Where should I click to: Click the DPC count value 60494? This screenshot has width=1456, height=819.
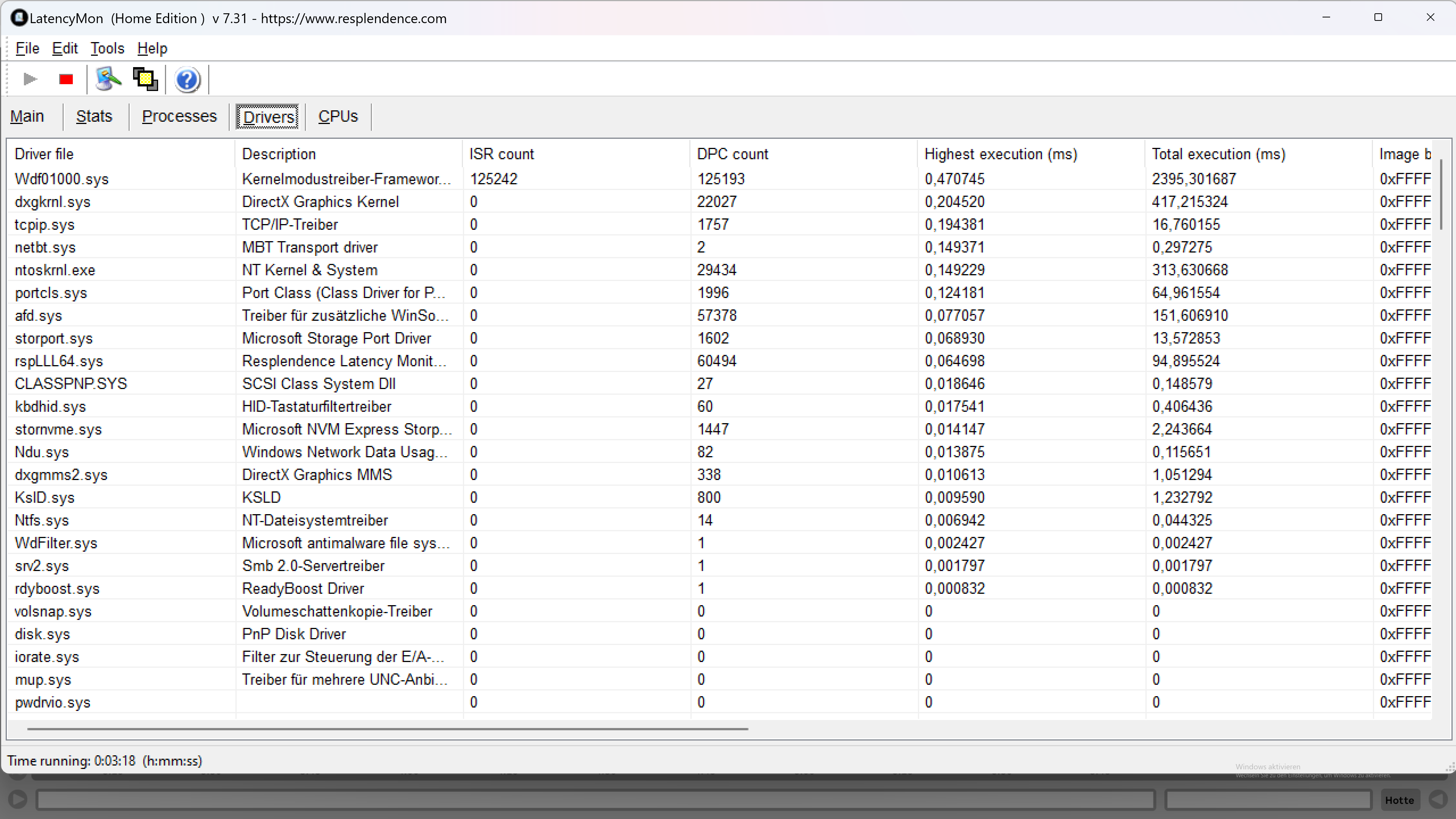coord(717,361)
